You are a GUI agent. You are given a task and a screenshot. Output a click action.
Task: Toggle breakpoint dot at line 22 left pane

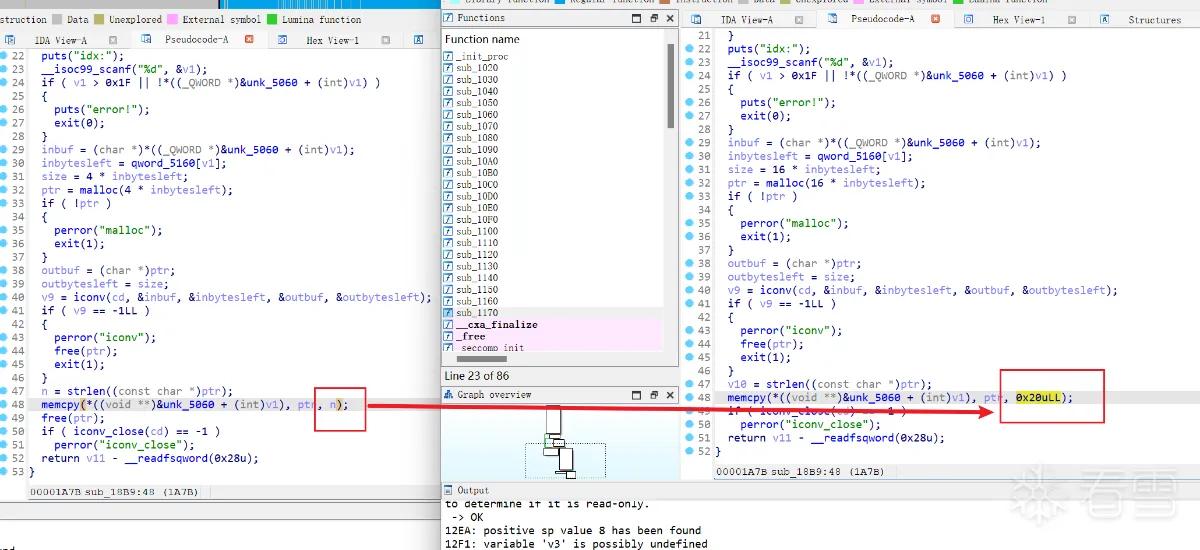[x=4, y=57]
